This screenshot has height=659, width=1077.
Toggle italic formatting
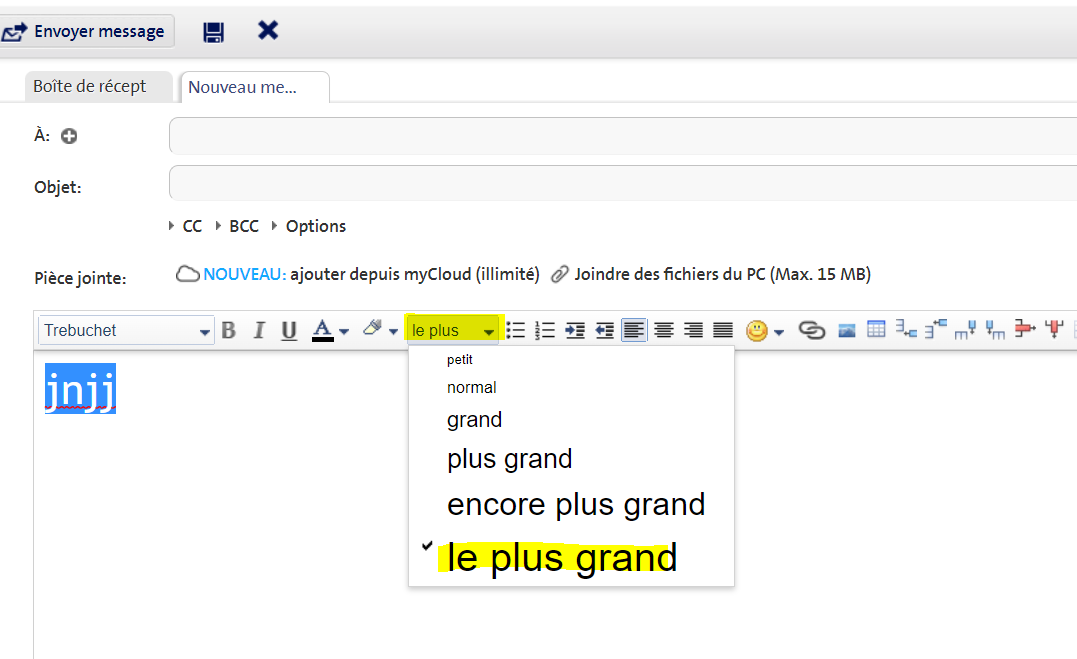click(x=258, y=329)
